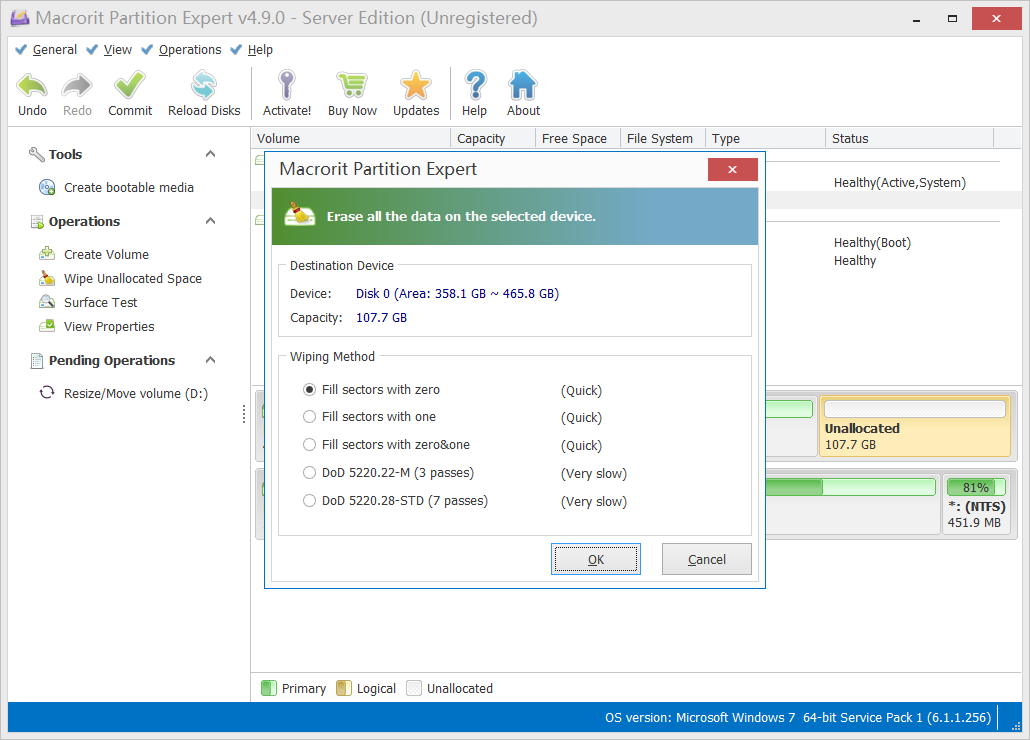Open the Operations menu
This screenshot has height=740, width=1030.
pyautogui.click(x=190, y=50)
